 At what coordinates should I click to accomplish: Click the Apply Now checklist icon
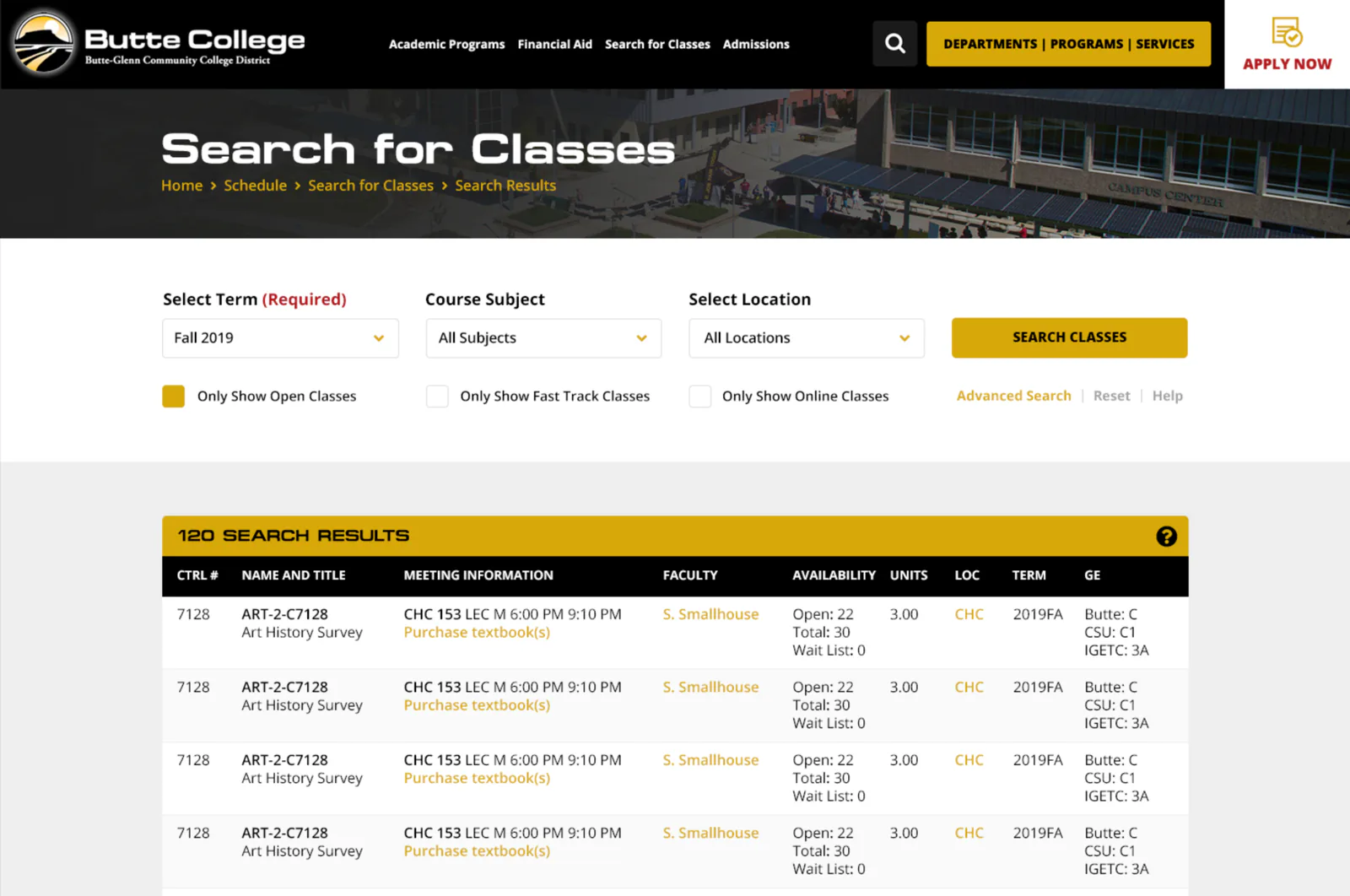coord(1287,32)
